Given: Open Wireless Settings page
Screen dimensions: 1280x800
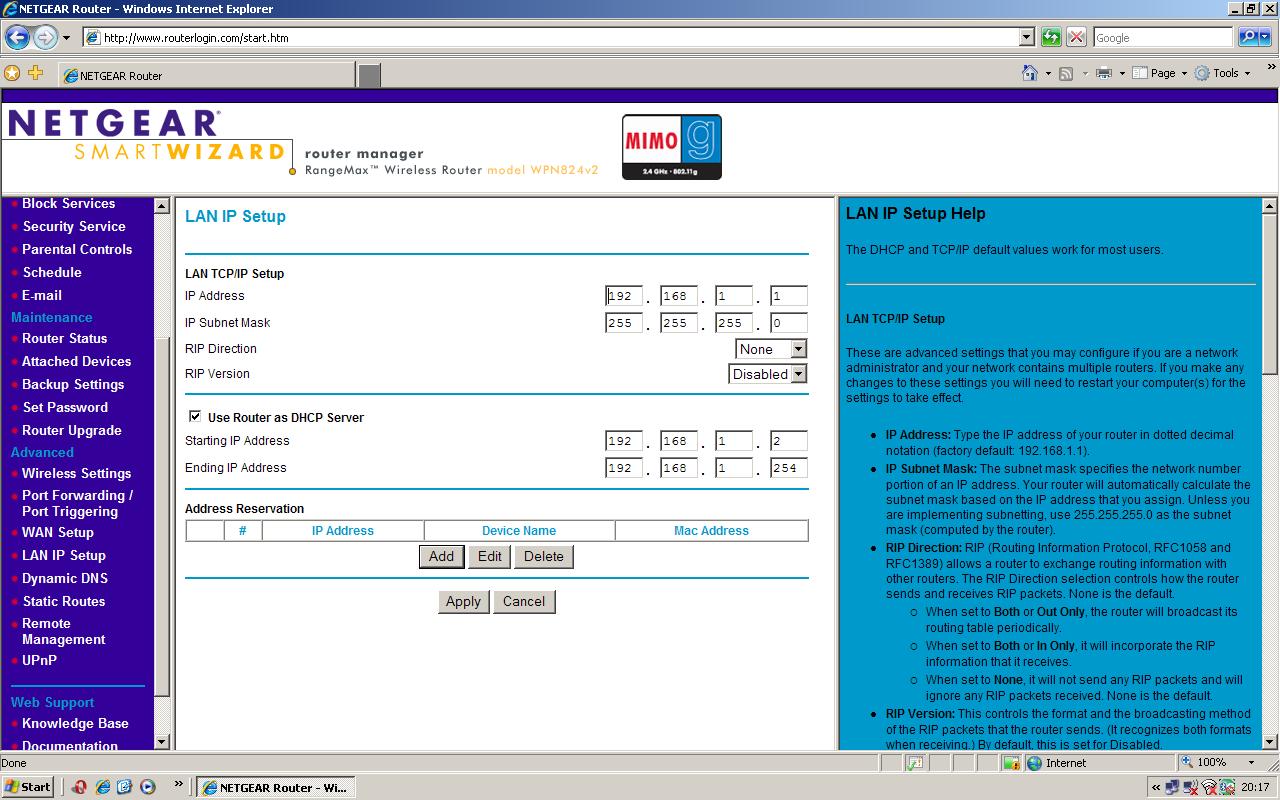Looking at the screenshot, I should pos(77,473).
